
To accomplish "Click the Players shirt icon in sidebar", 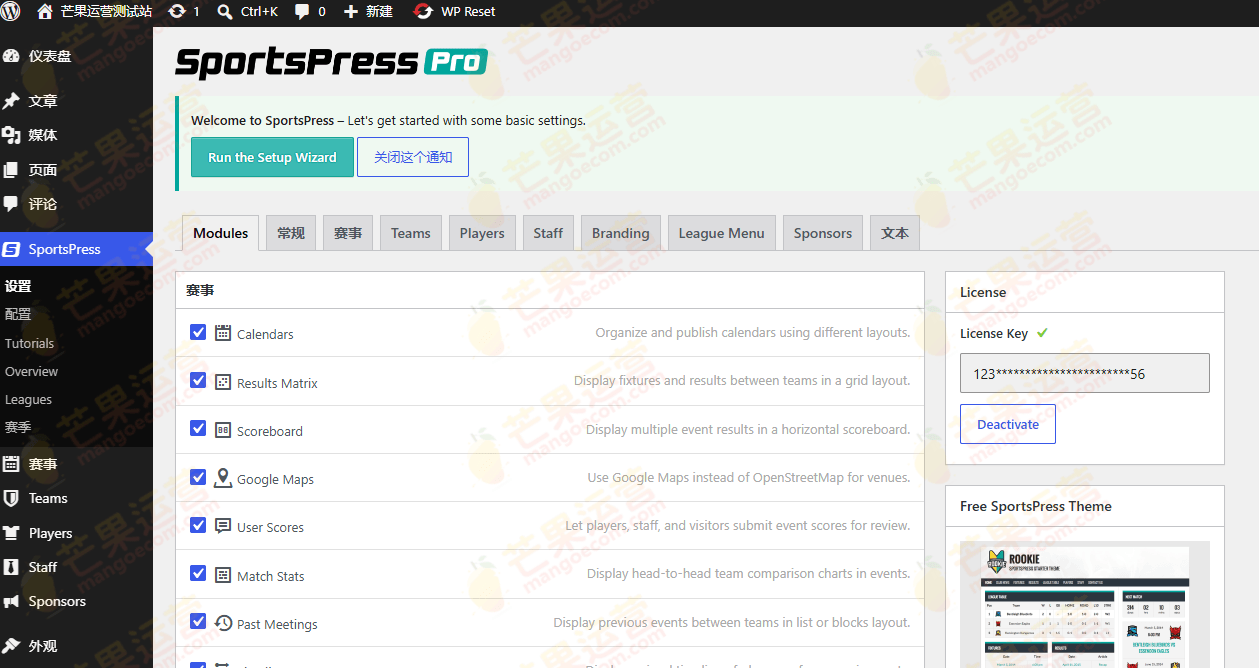I will coord(11,533).
